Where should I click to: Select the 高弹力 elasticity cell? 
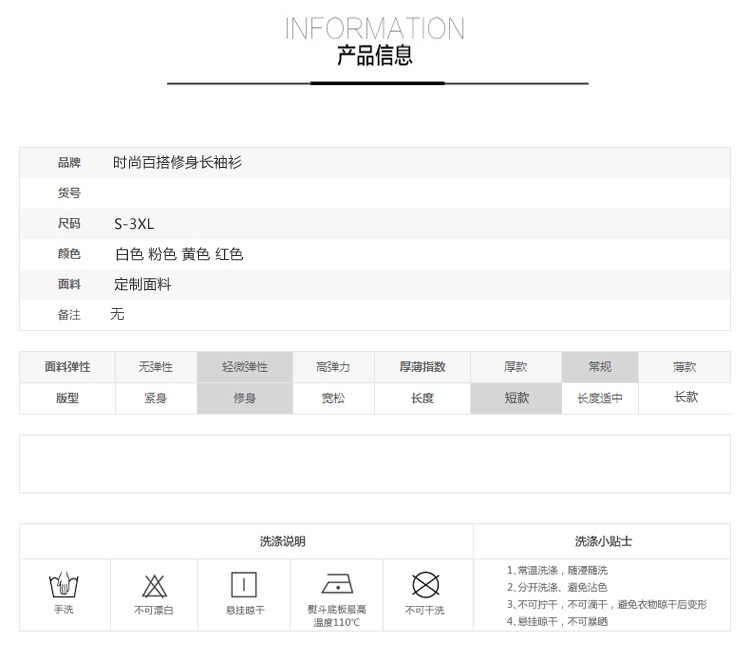click(333, 367)
